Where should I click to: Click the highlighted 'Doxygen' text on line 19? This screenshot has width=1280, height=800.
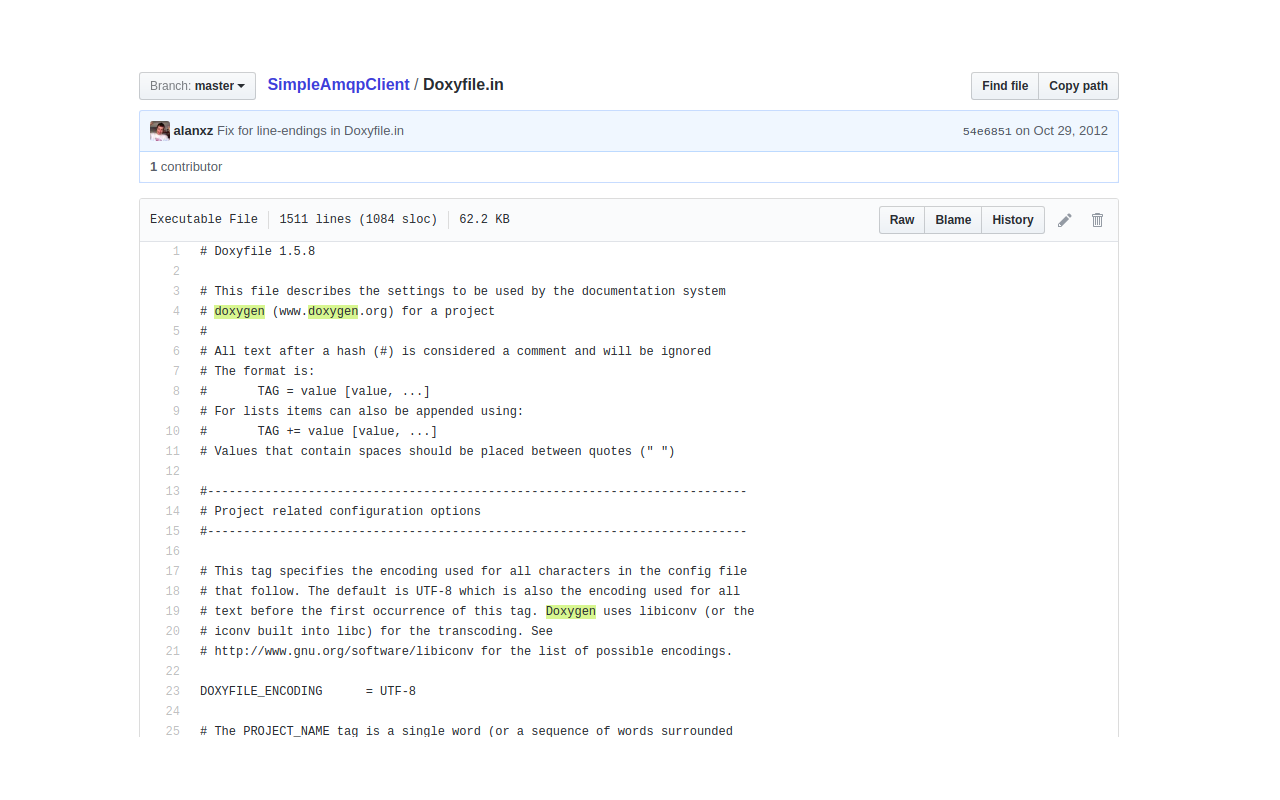pos(570,611)
